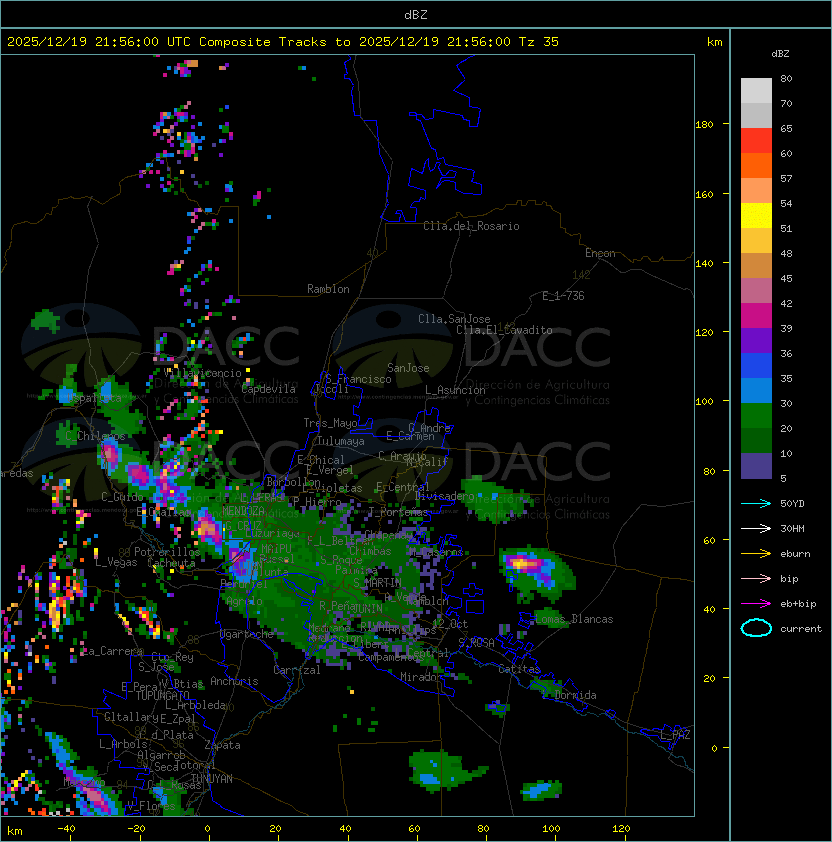Click the 'dBZ' title at the top
832x842 pixels.
[x=416, y=14]
